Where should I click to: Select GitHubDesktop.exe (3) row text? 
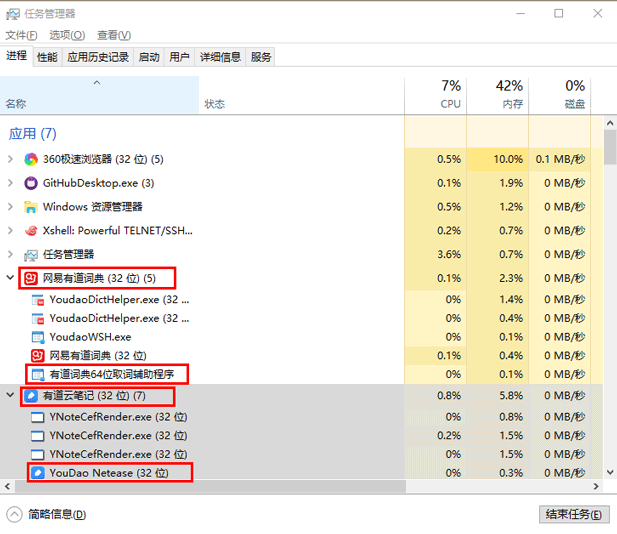pos(98,183)
